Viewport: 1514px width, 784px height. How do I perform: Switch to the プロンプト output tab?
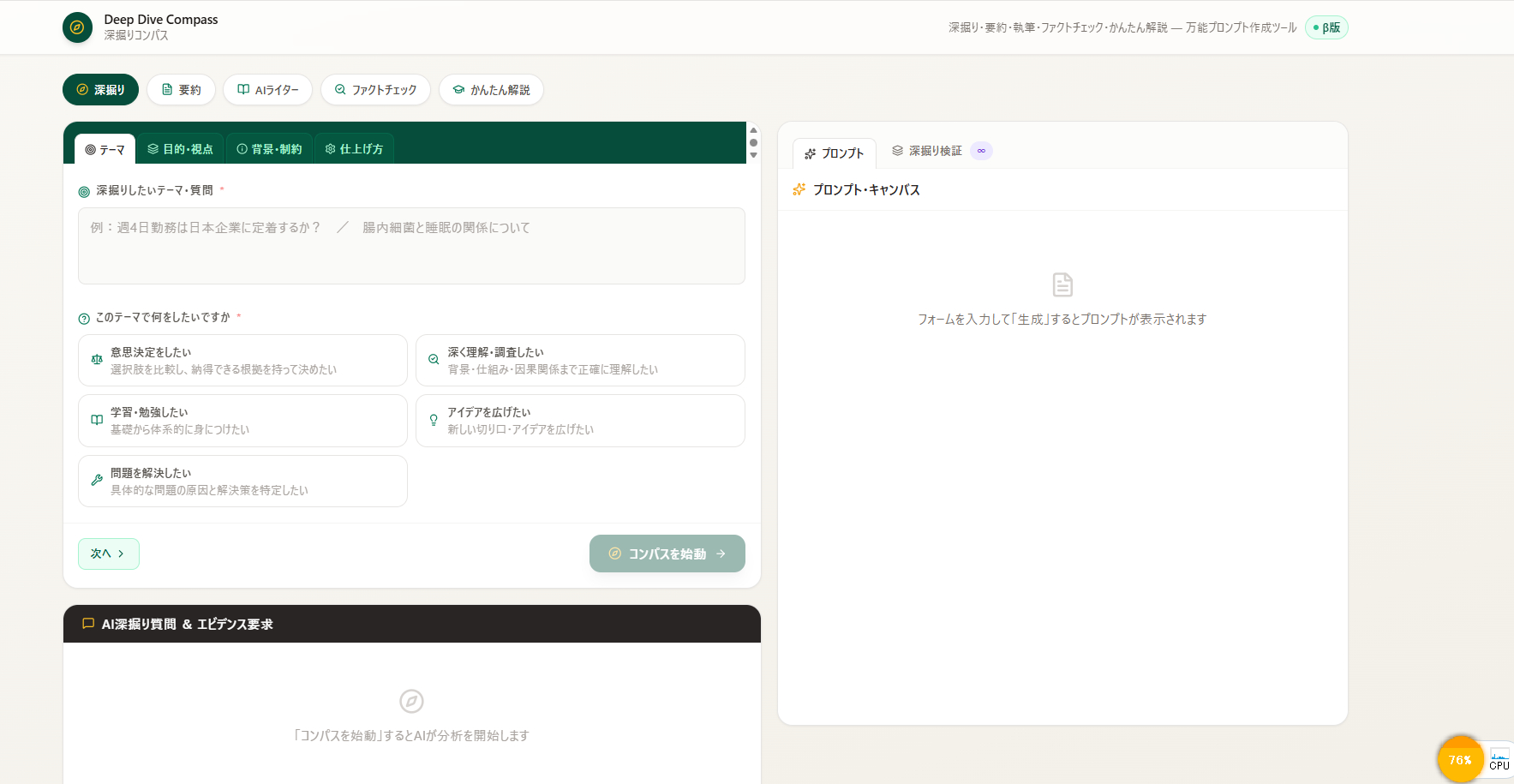835,153
